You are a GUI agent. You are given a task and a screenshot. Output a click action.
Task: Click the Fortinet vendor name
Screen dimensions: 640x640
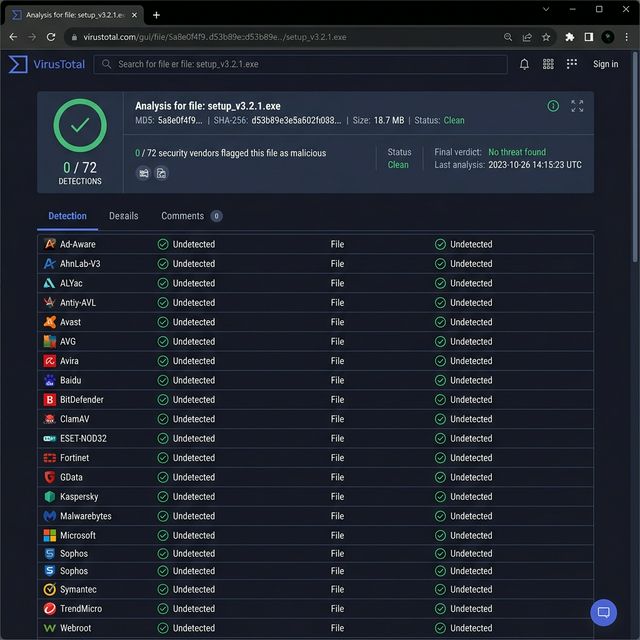pyautogui.click(x=74, y=458)
